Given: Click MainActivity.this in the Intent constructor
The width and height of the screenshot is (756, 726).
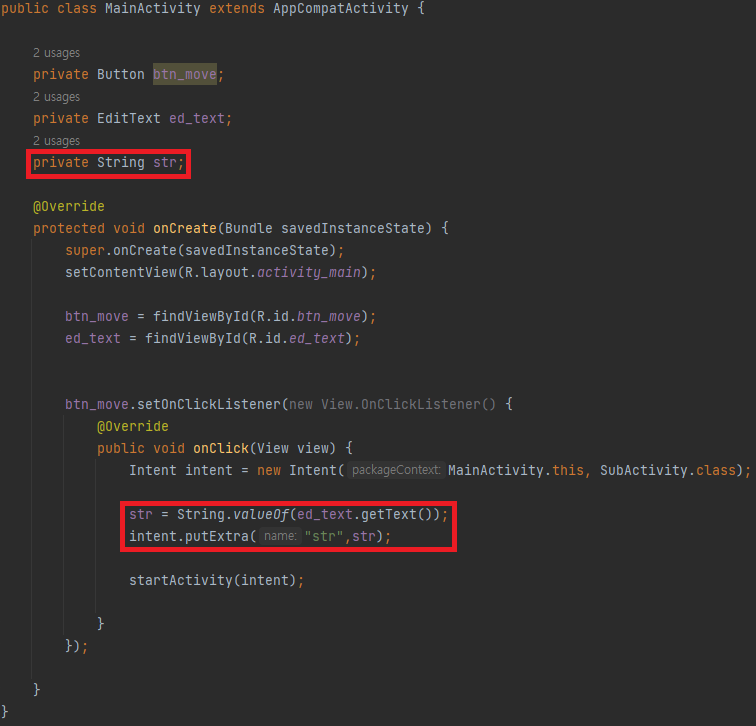Looking at the screenshot, I should [x=515, y=470].
